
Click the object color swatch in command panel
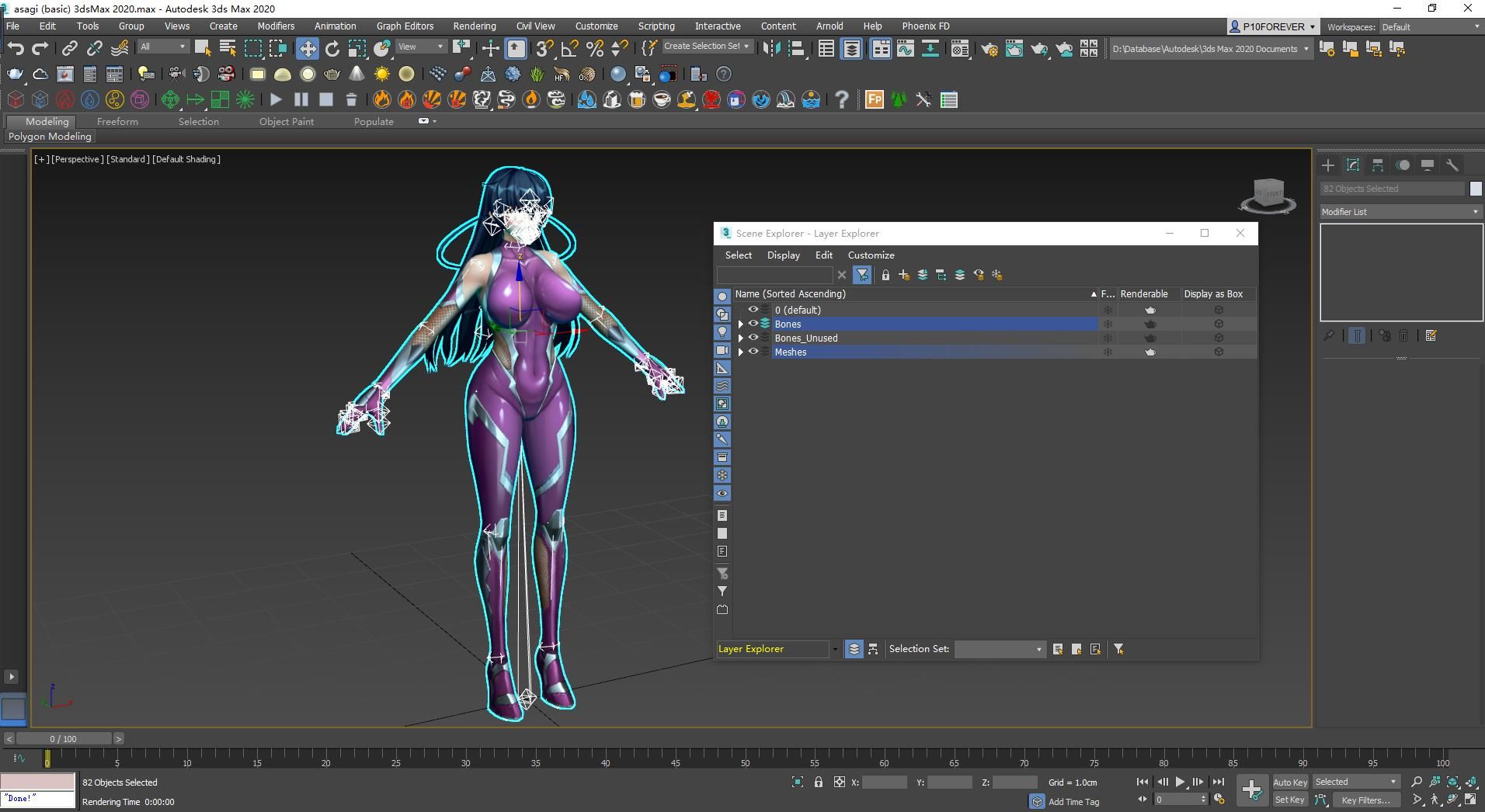tap(1476, 188)
